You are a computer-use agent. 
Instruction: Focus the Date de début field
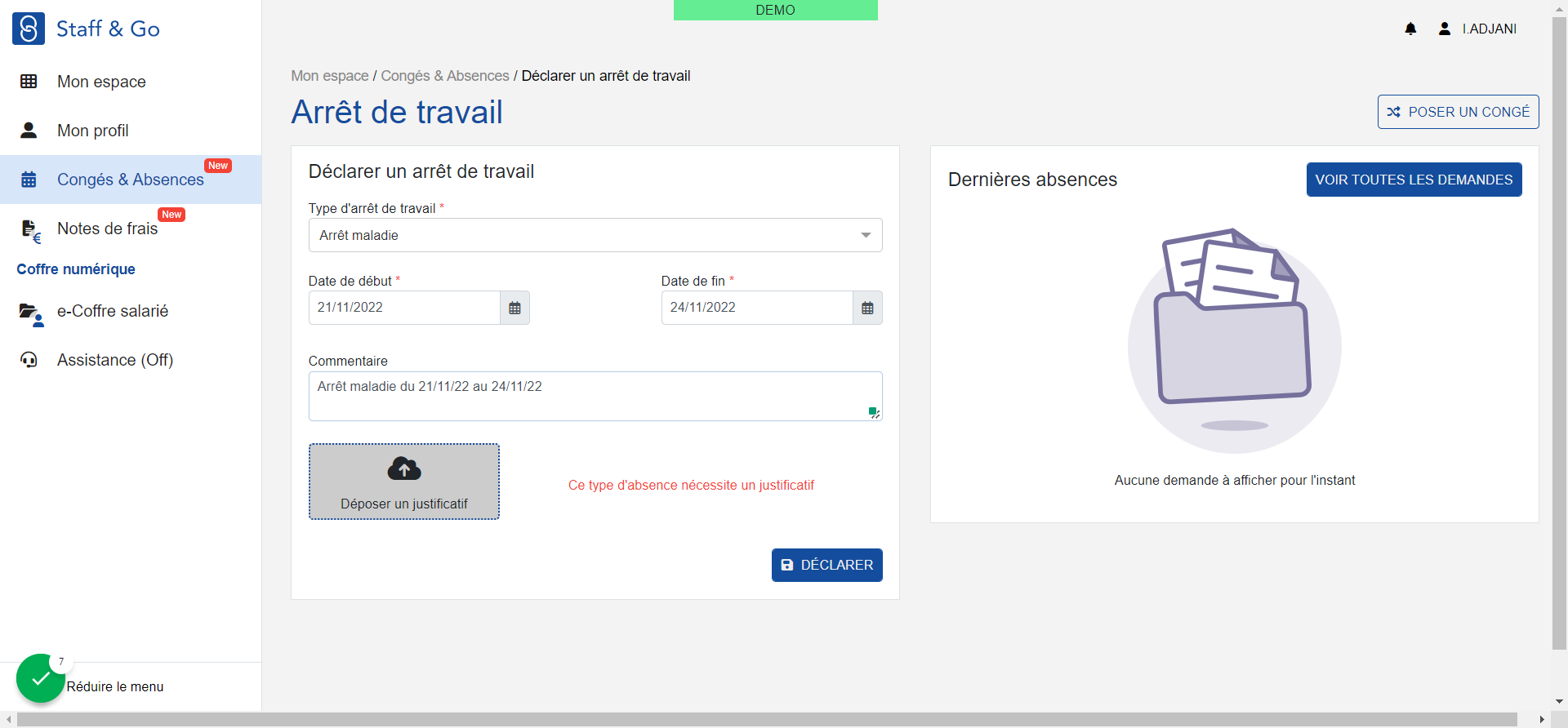tap(404, 308)
